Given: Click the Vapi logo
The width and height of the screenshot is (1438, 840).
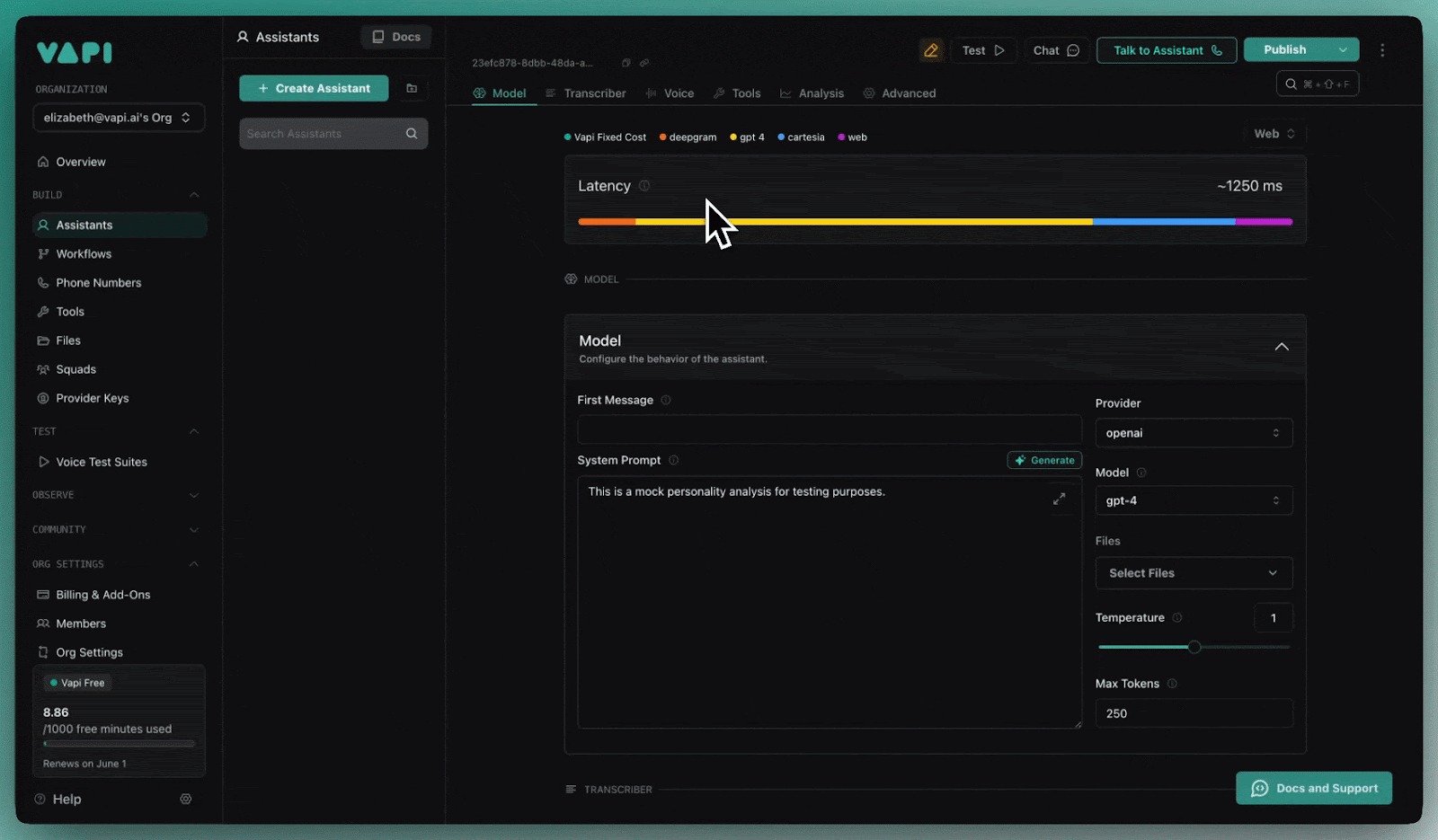Looking at the screenshot, I should point(75,52).
